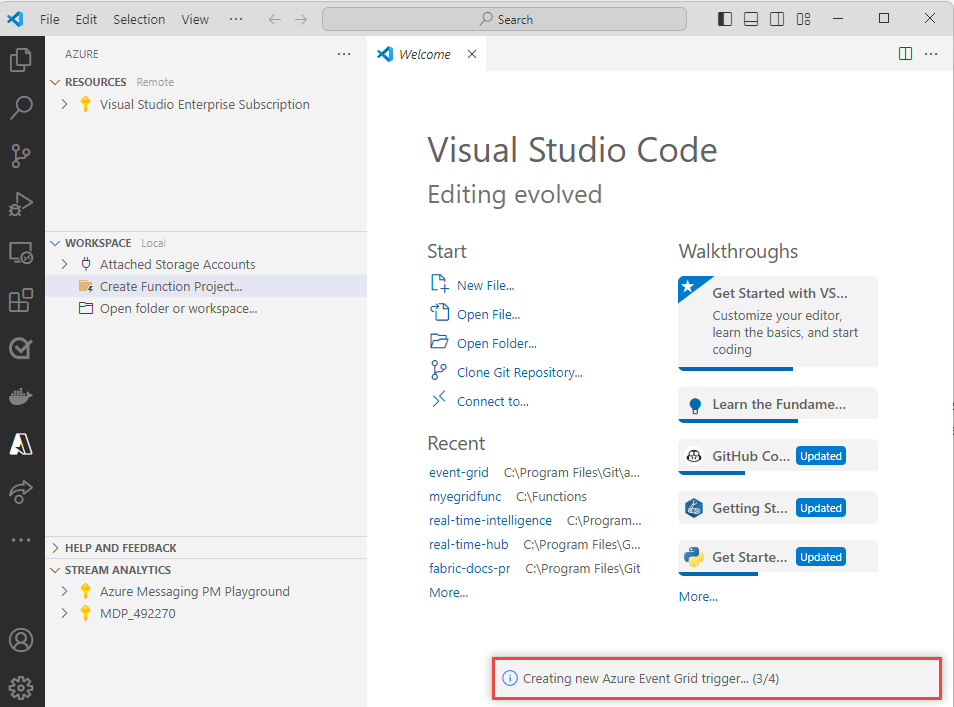Open the Run and Debug view
Viewport: 954px width, 707px height.
tap(21, 204)
